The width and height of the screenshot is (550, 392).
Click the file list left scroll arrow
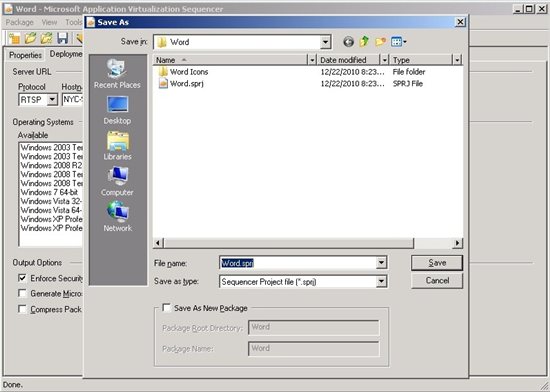click(x=158, y=243)
